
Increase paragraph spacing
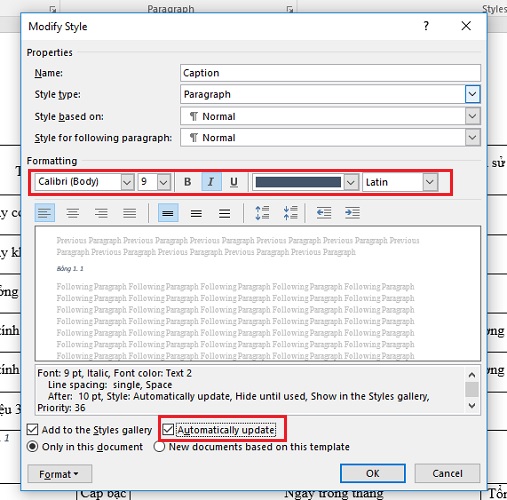click(x=262, y=213)
